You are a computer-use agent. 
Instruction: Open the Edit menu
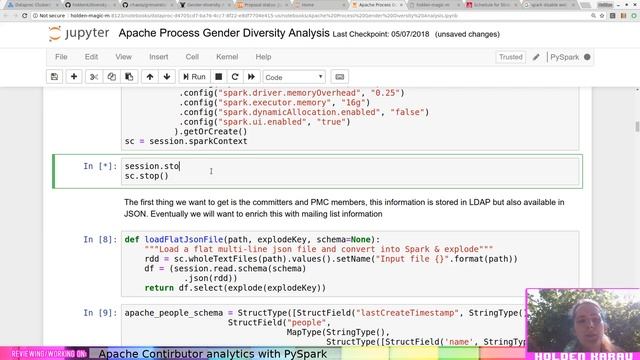click(x=91, y=57)
